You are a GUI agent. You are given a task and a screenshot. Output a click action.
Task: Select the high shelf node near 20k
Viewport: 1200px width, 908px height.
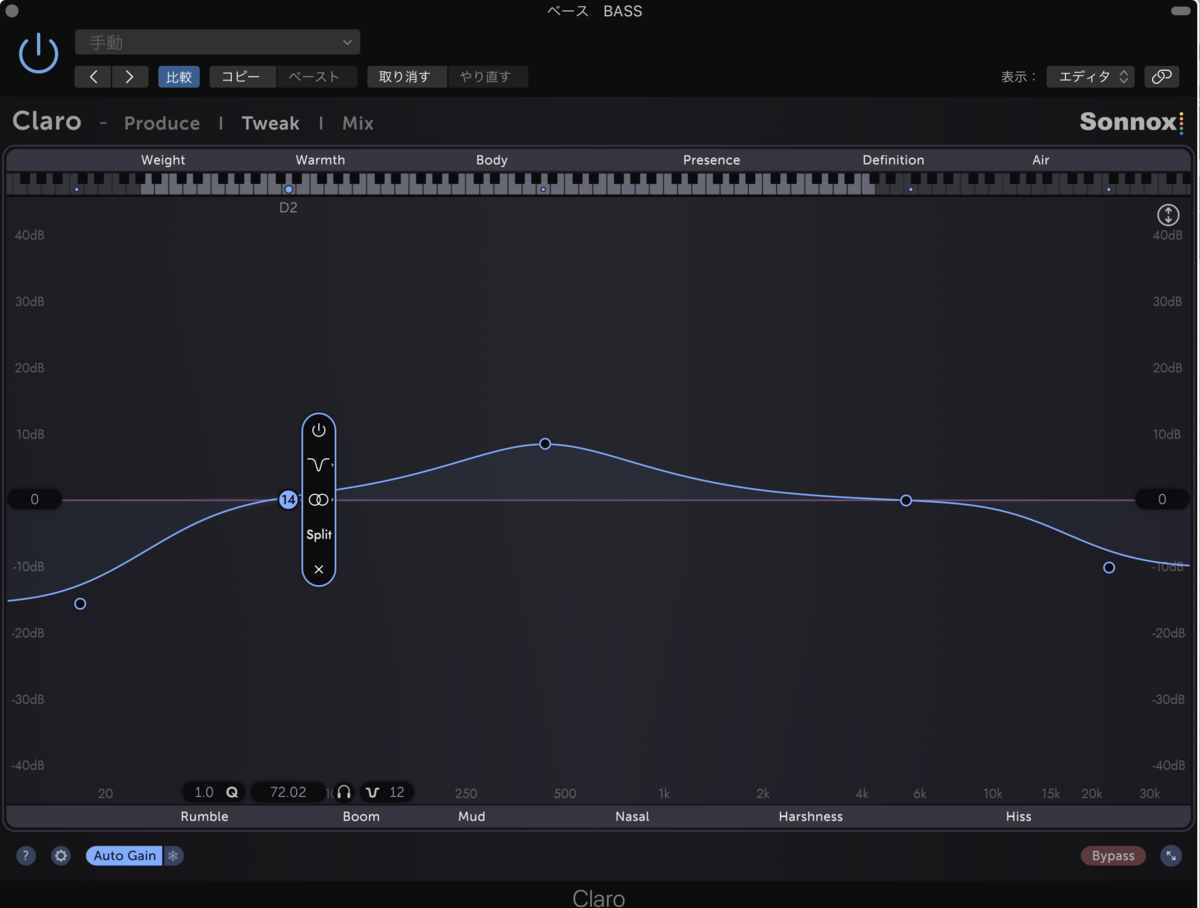[x=1109, y=567]
